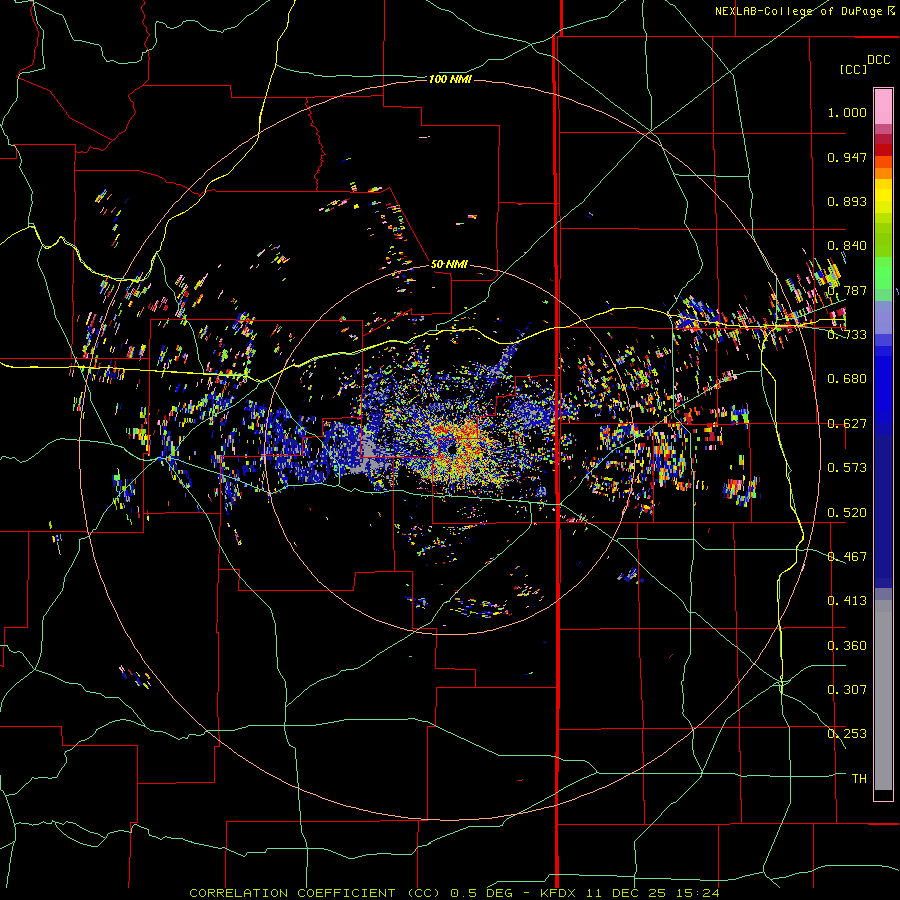900x900 pixels.
Task: Click the 0.787 legend value
Action: point(847,290)
